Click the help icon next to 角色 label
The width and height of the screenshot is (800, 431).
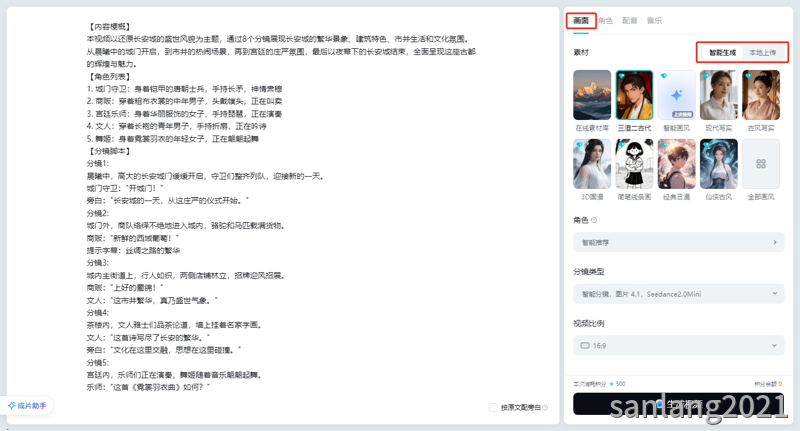(x=594, y=220)
